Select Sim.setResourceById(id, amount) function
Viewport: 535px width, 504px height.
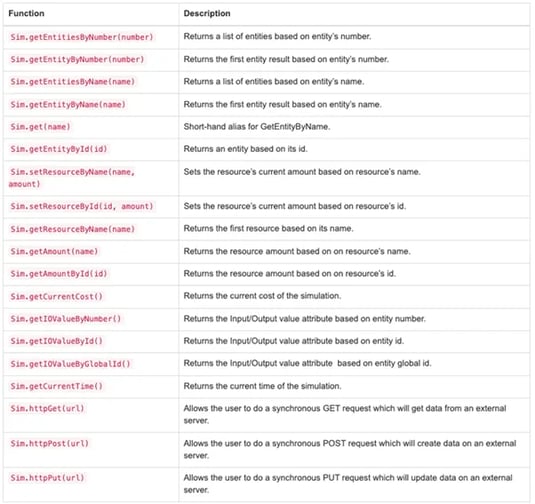coord(82,206)
